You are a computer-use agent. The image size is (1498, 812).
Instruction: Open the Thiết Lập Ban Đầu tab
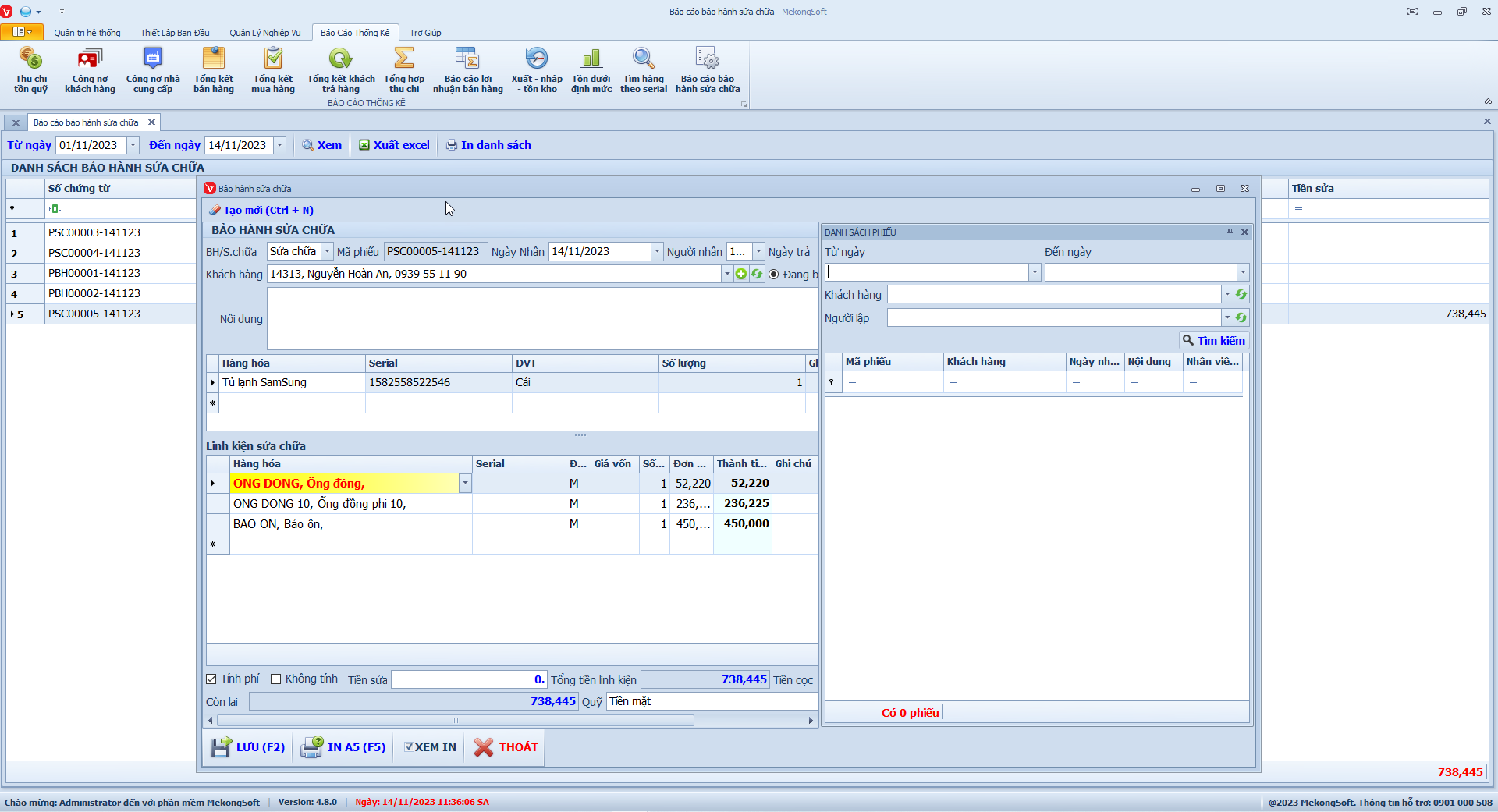tap(175, 33)
